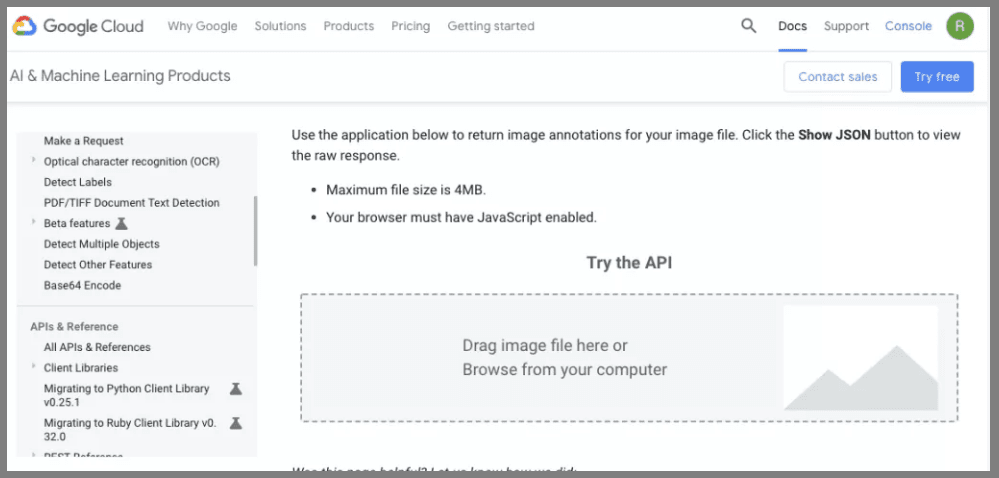
Task: Open the account avatar with letter R
Action: pyautogui.click(x=959, y=26)
